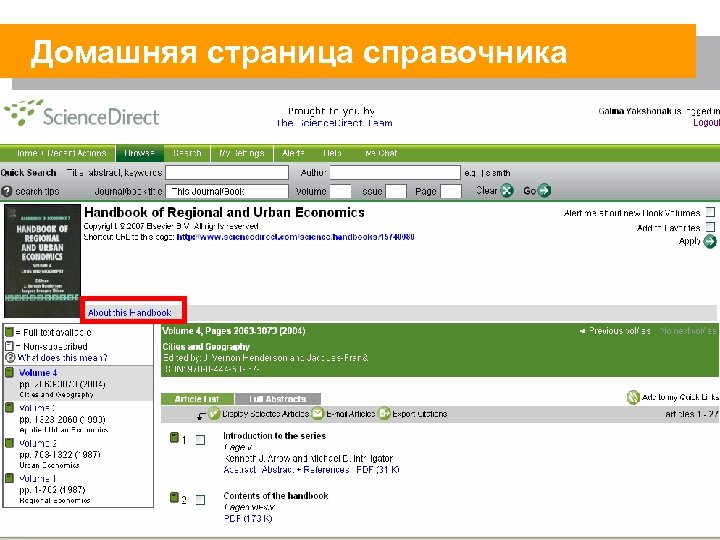Open Alerts in the nav bar
The image size is (720, 540).
tap(293, 153)
